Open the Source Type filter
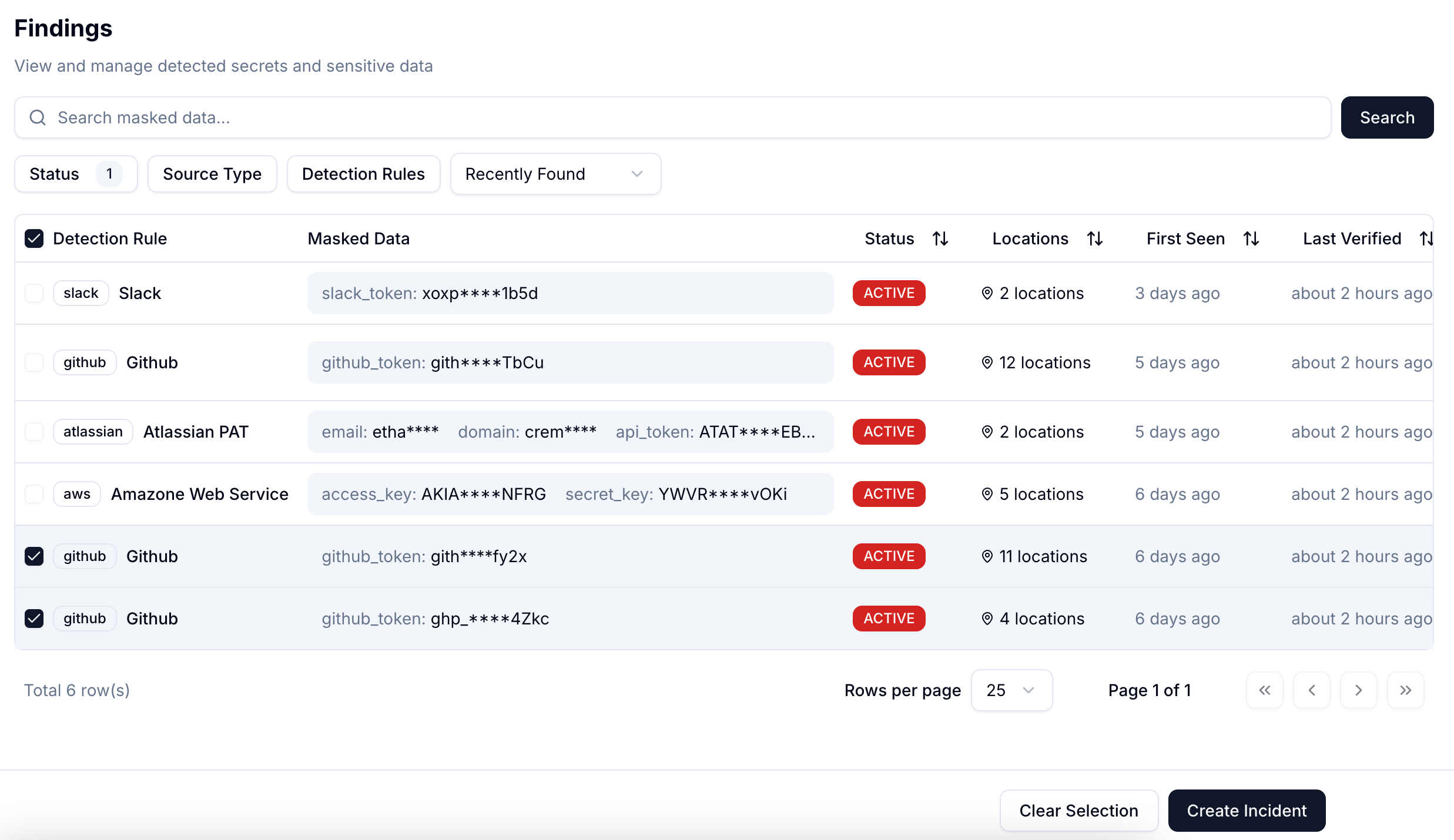 click(x=212, y=174)
